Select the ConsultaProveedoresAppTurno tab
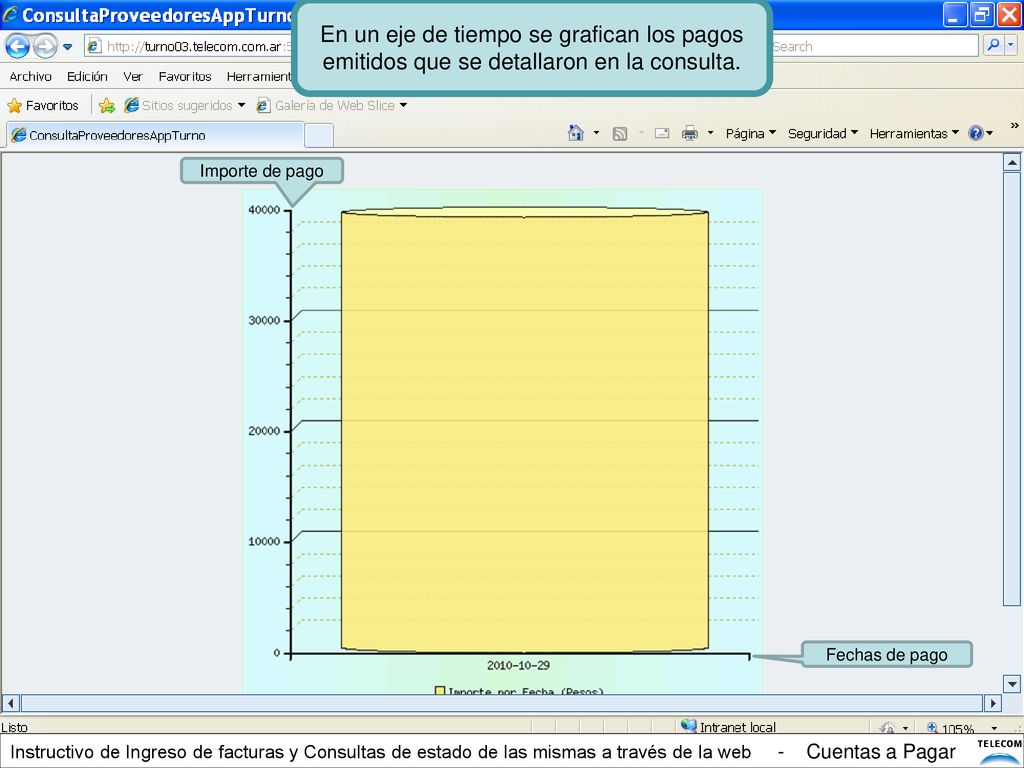Viewport: 1024px width, 768px height. pos(155,135)
